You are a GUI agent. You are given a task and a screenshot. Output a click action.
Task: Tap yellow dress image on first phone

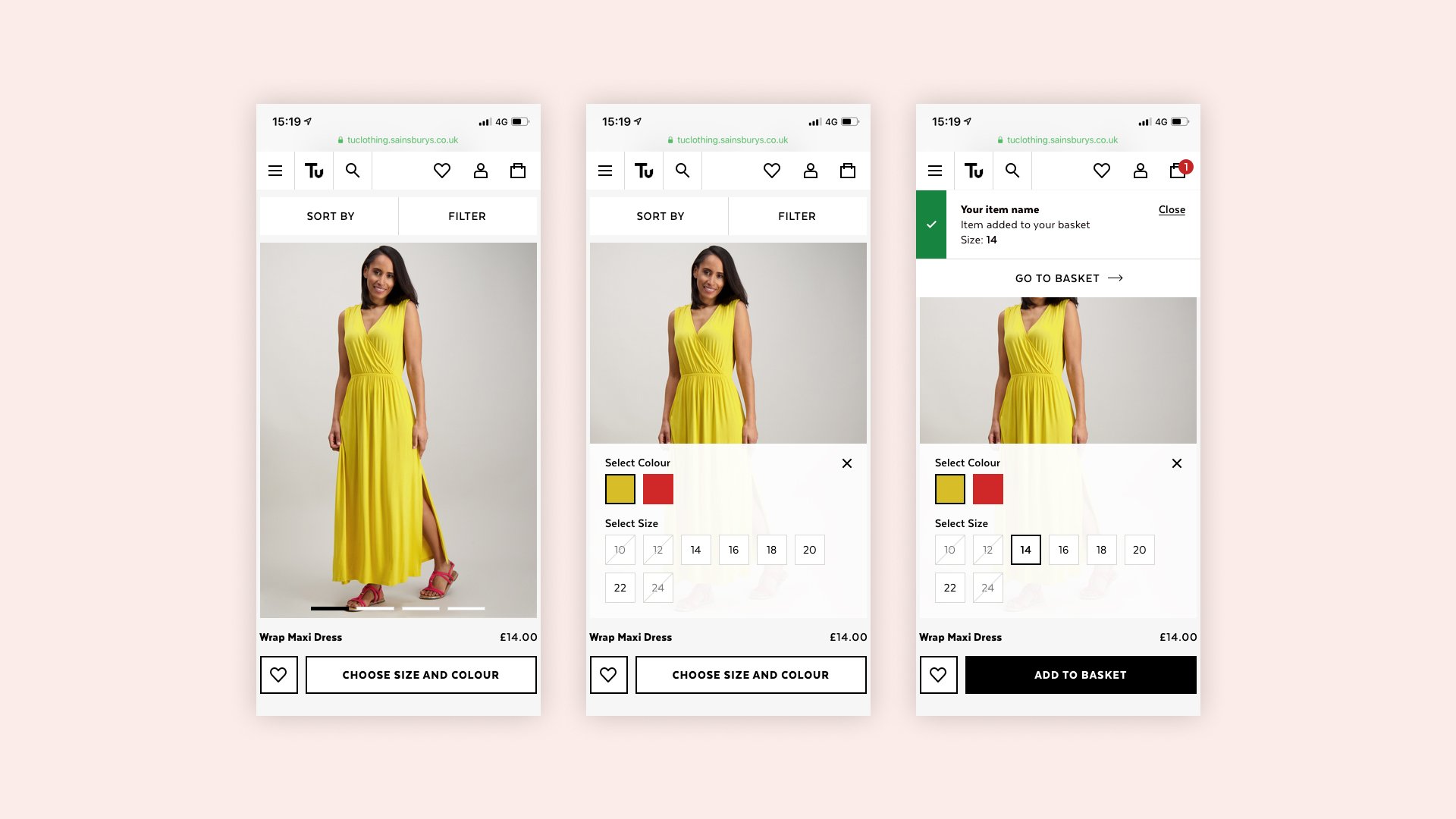point(398,428)
